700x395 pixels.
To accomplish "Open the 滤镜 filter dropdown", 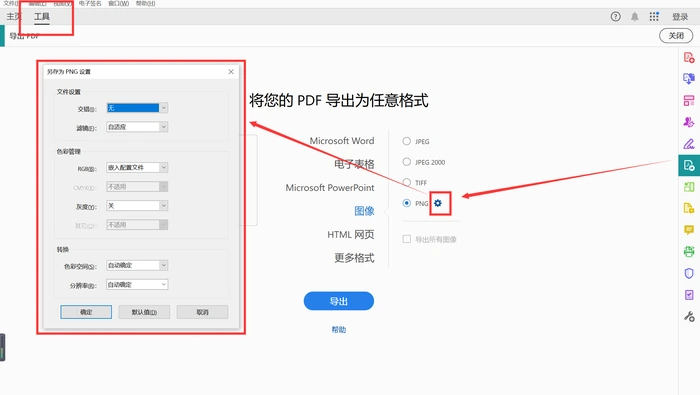I will [x=137, y=127].
